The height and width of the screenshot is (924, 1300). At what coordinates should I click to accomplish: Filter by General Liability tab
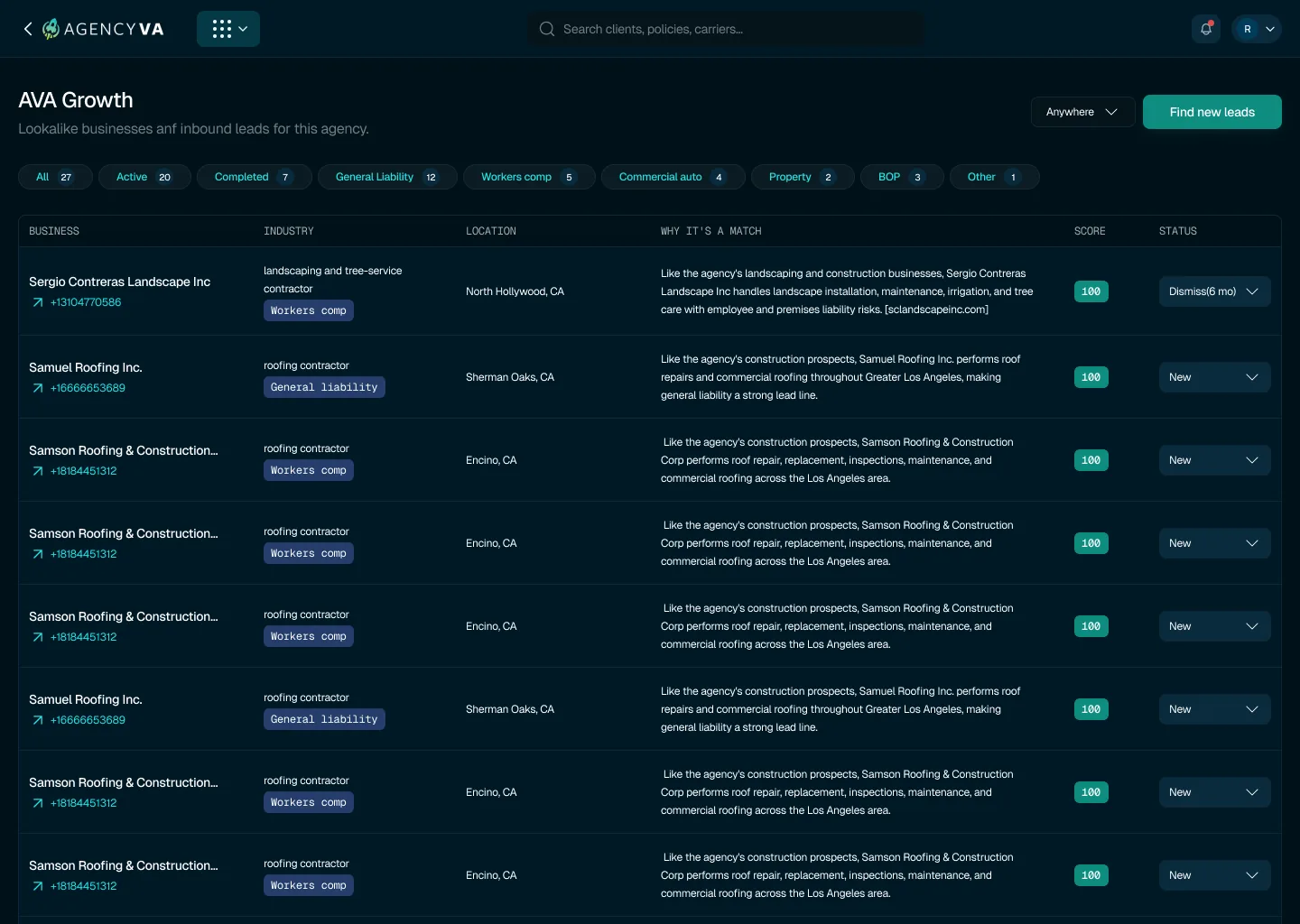[387, 177]
